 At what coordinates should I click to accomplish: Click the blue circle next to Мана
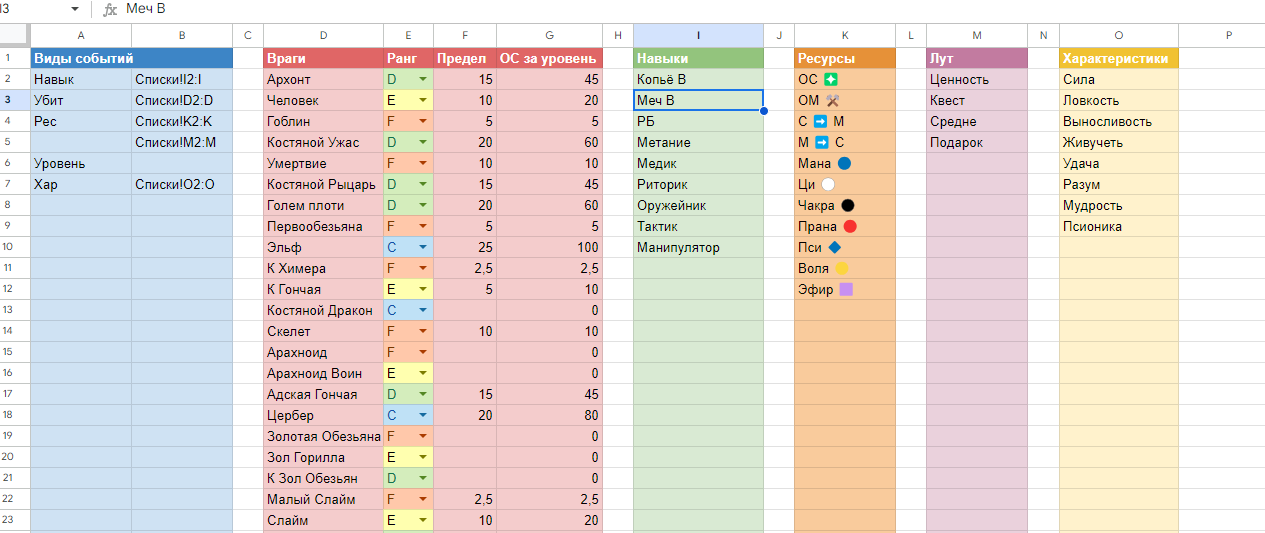click(x=844, y=163)
